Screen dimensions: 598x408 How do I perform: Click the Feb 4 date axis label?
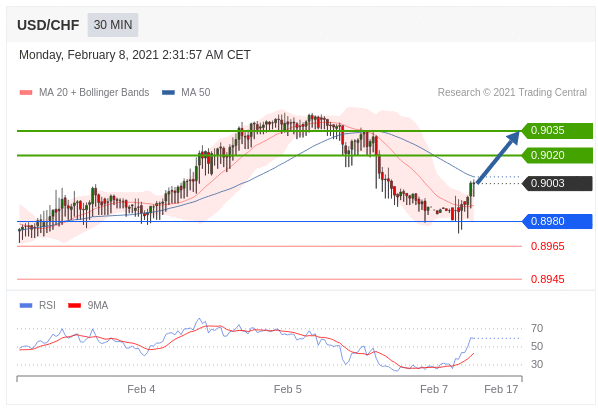pos(141,389)
